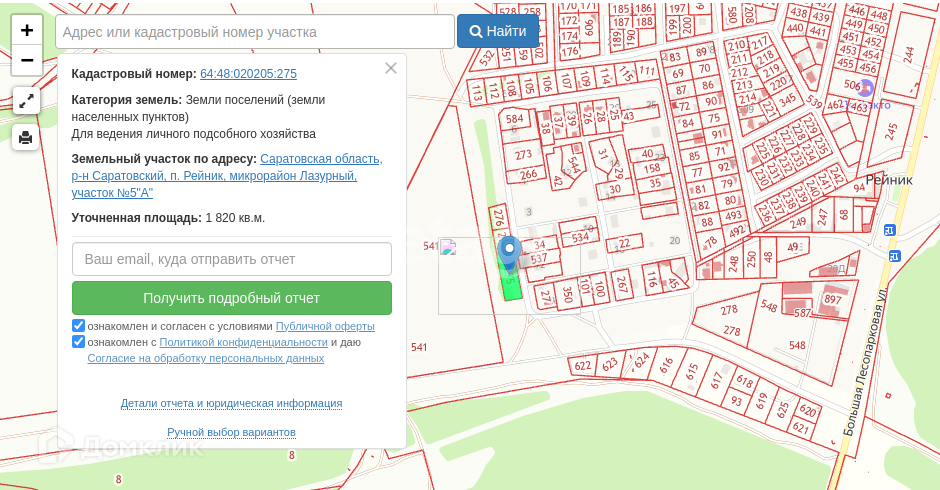Expand Детали отчета и юридическая информация

(231, 403)
